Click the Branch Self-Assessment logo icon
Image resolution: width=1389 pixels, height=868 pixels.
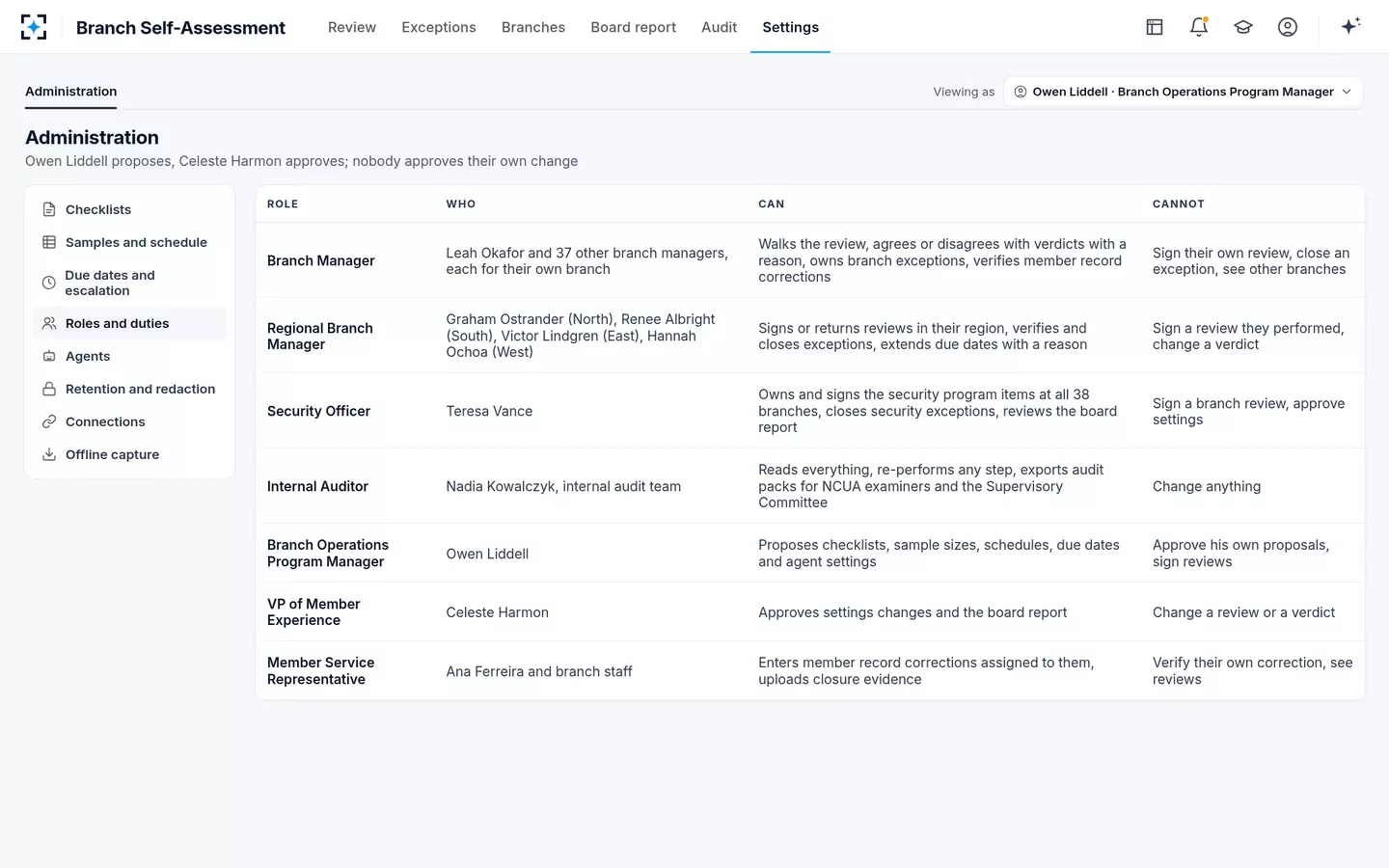click(34, 27)
